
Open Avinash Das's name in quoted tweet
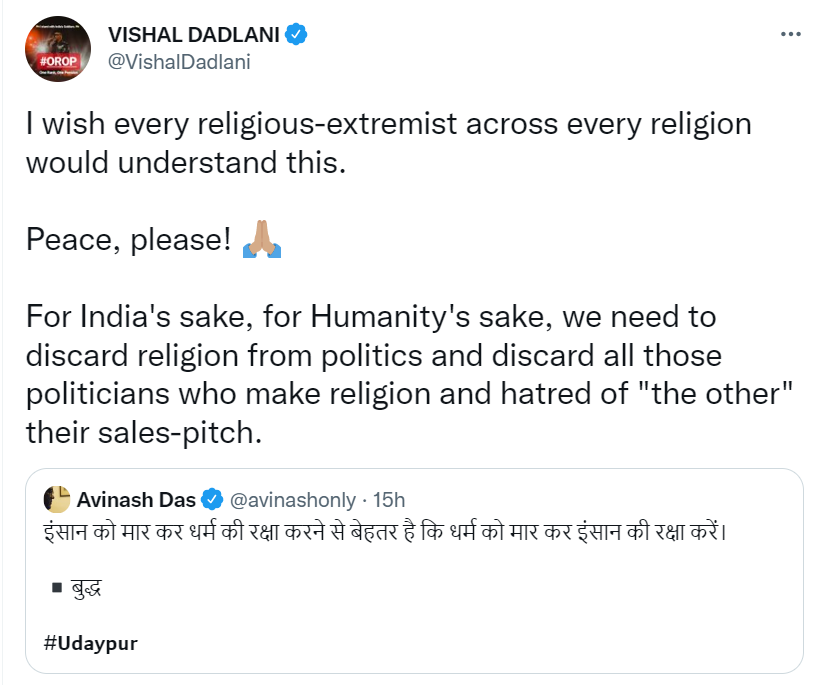137,499
